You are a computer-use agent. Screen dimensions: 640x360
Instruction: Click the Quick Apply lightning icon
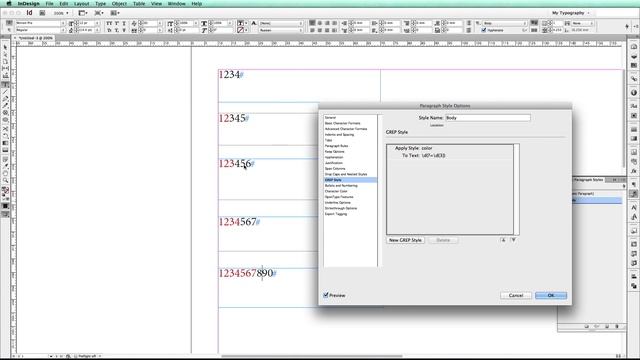[x=627, y=27]
